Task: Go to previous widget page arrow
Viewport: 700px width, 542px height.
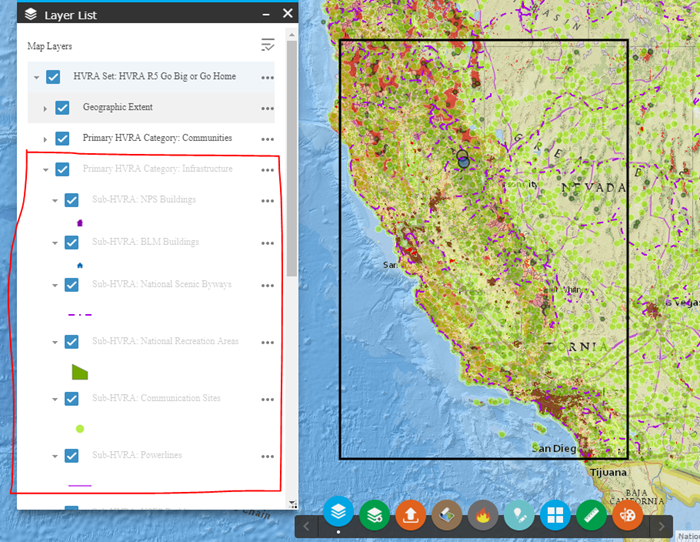Action: tap(306, 526)
